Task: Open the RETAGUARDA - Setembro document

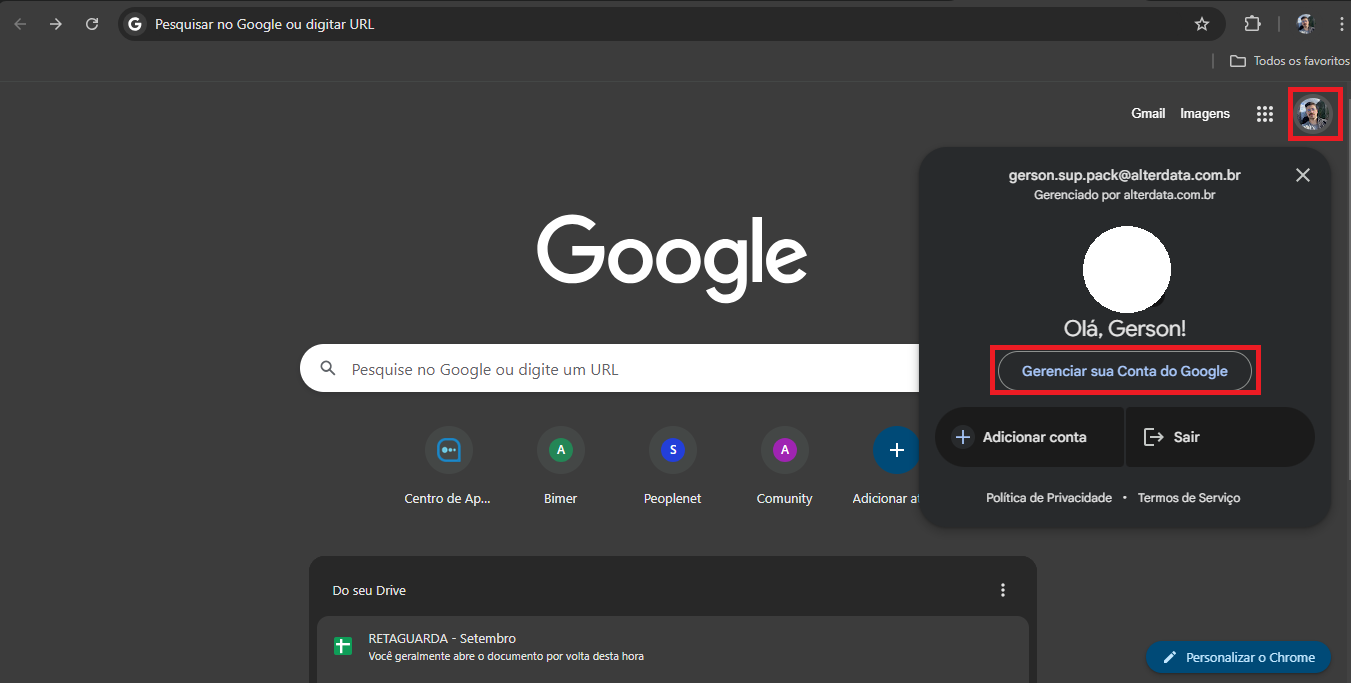Action: click(673, 647)
